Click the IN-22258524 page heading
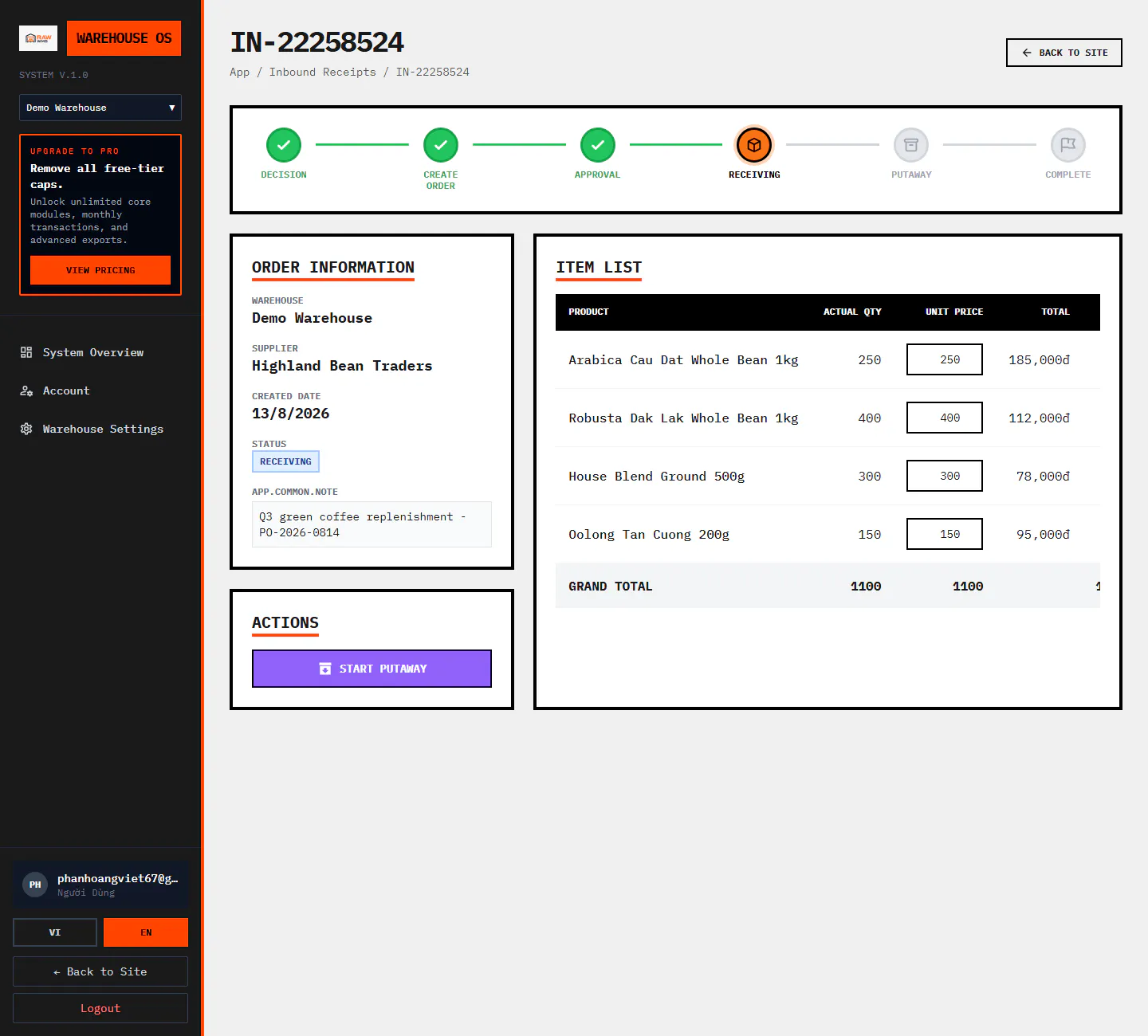 coord(316,42)
